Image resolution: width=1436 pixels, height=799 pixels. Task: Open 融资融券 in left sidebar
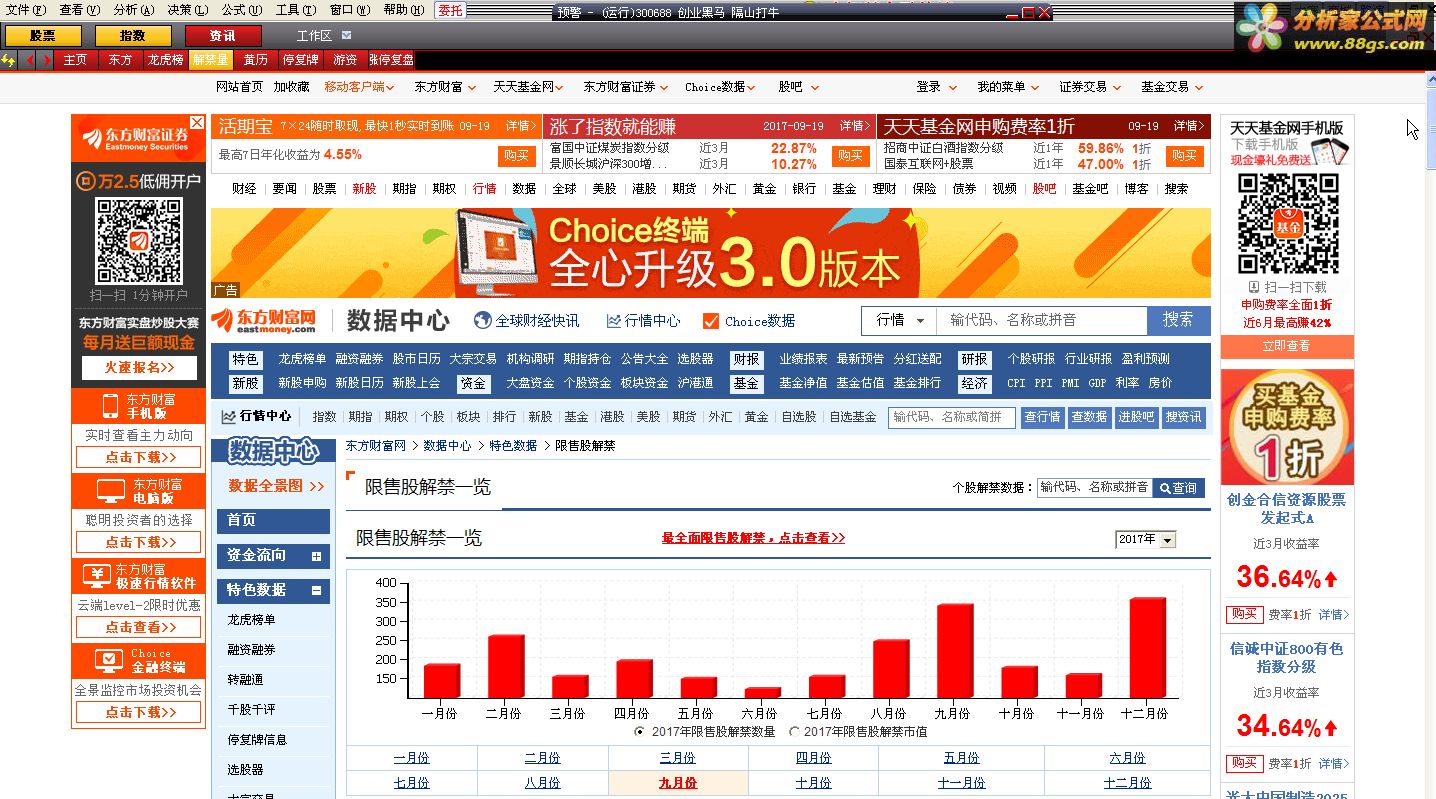pyautogui.click(x=251, y=650)
